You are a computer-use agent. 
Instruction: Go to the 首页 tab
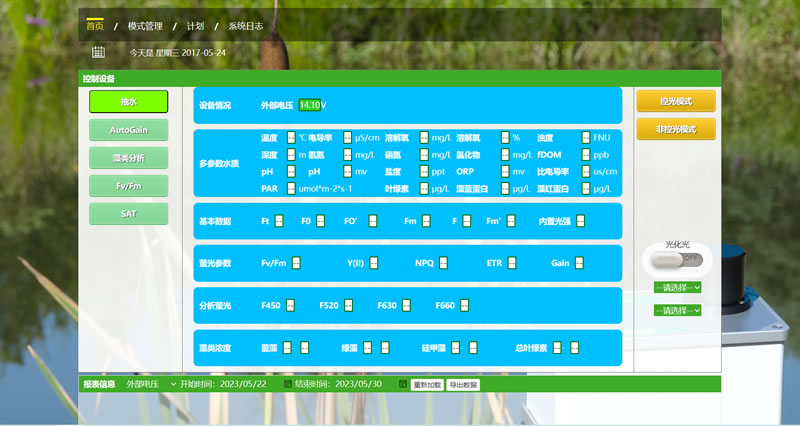pos(95,25)
